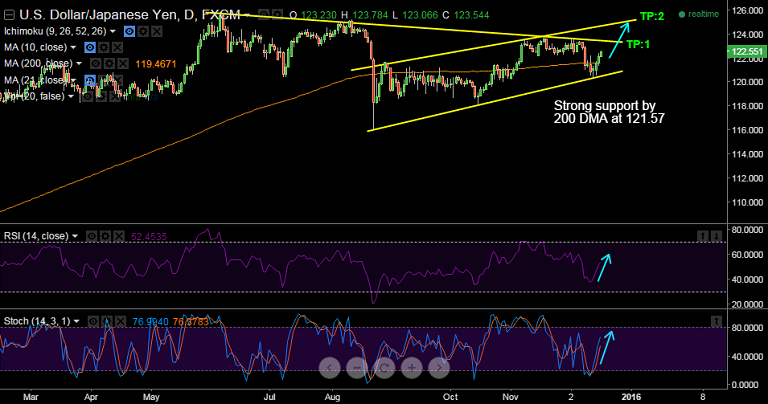Click the Stoch value 76.3783
This screenshot has width=768, height=404.
point(191,322)
